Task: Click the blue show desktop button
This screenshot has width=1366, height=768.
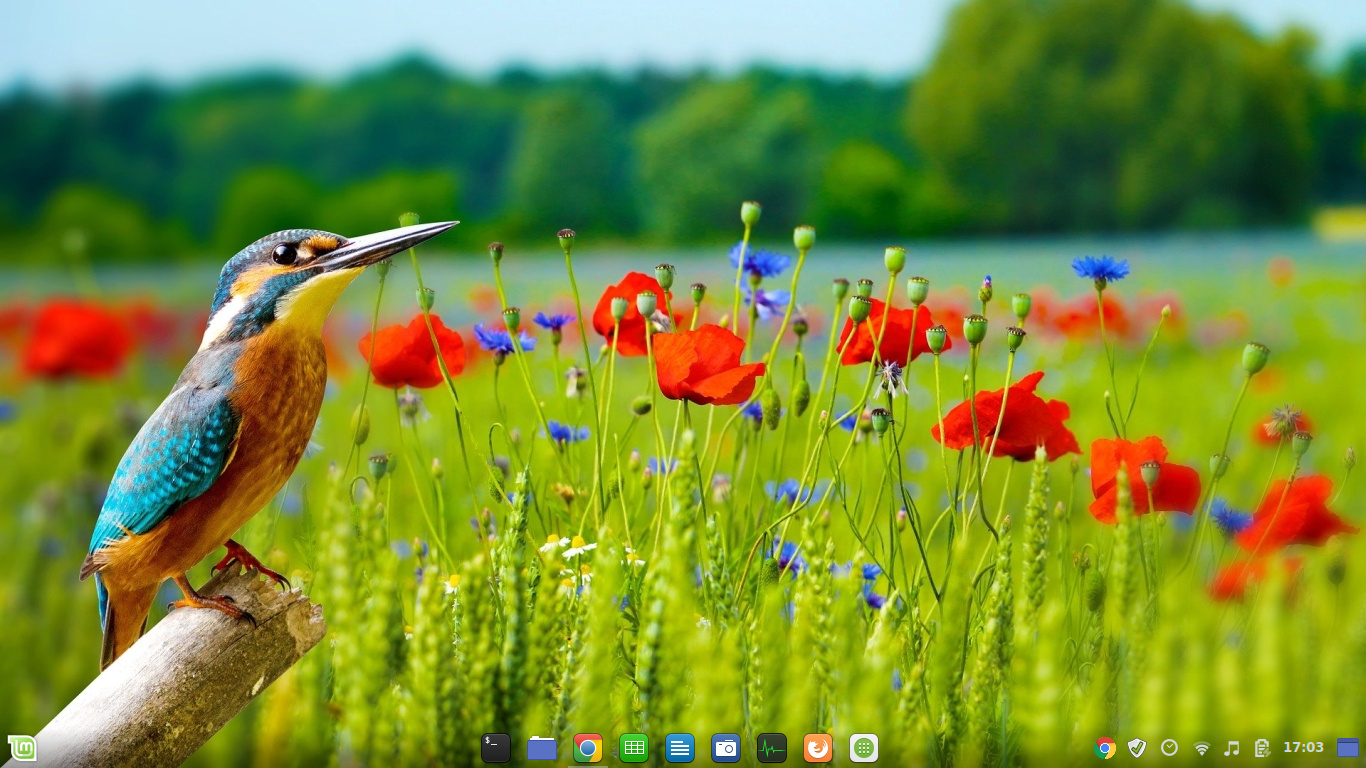Action: coord(1348,748)
